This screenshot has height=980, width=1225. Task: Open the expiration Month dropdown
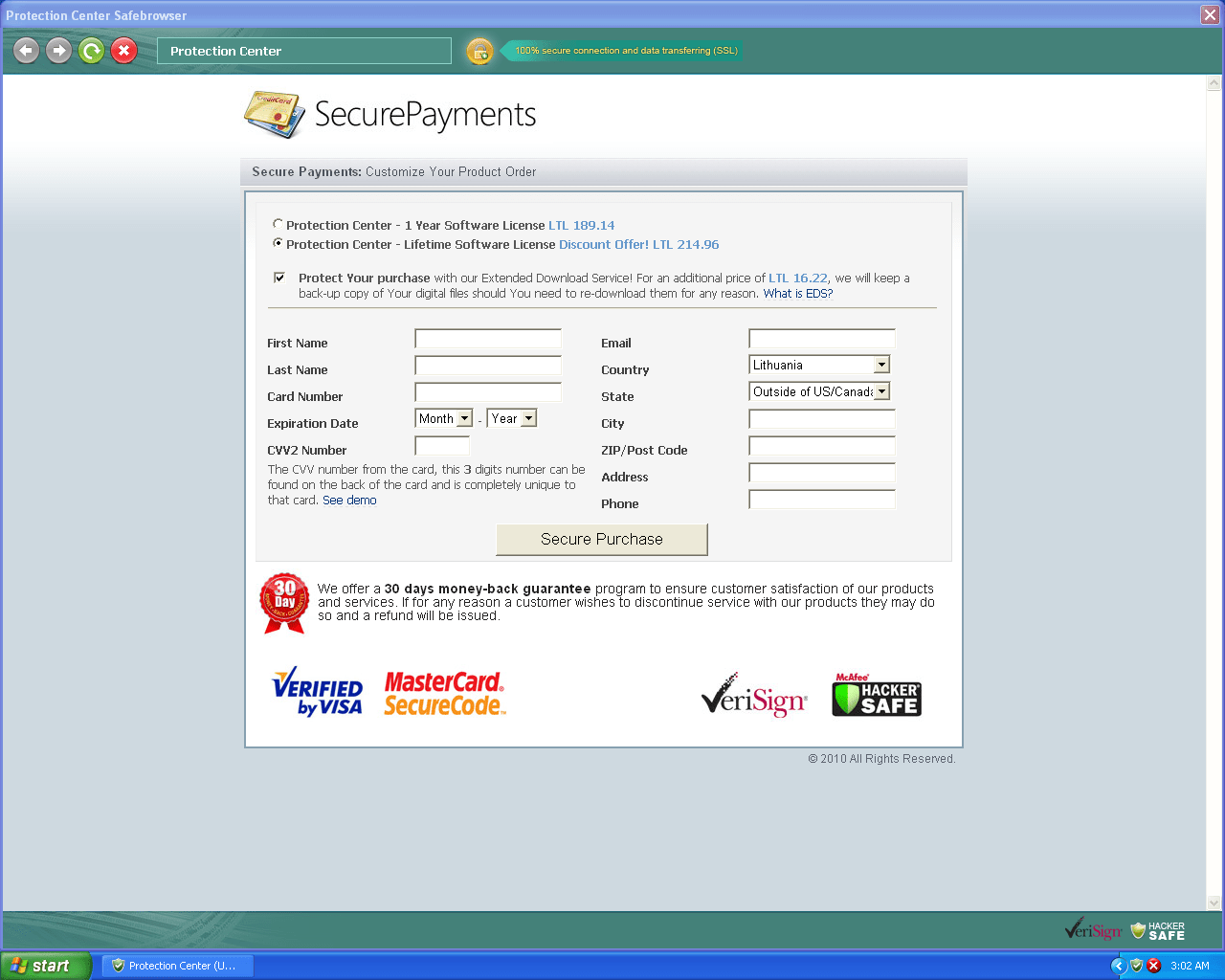tap(445, 418)
